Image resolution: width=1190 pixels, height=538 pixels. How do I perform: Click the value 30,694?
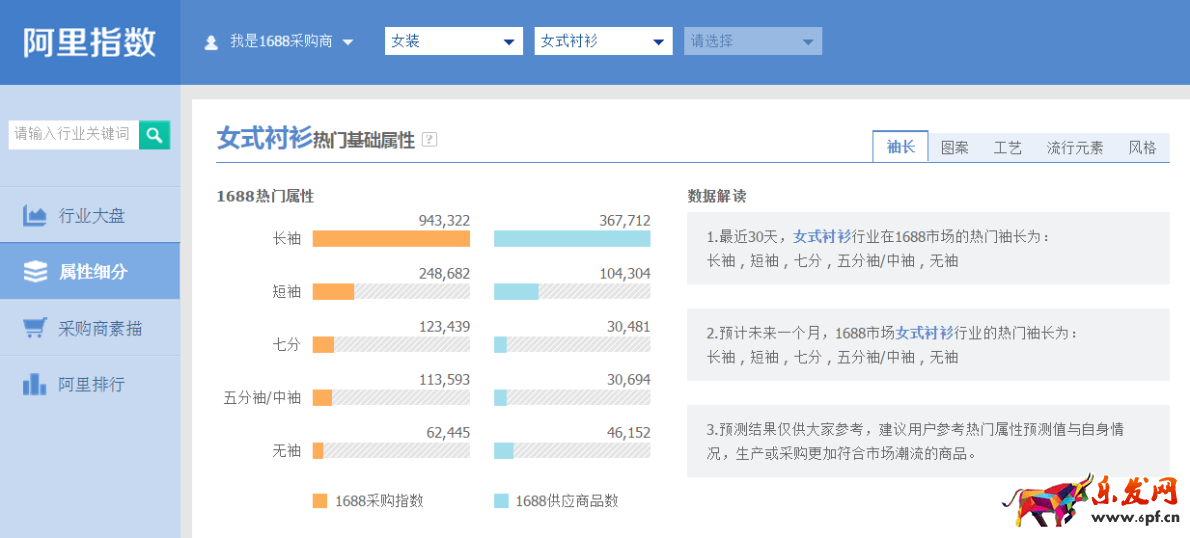[x=628, y=379]
